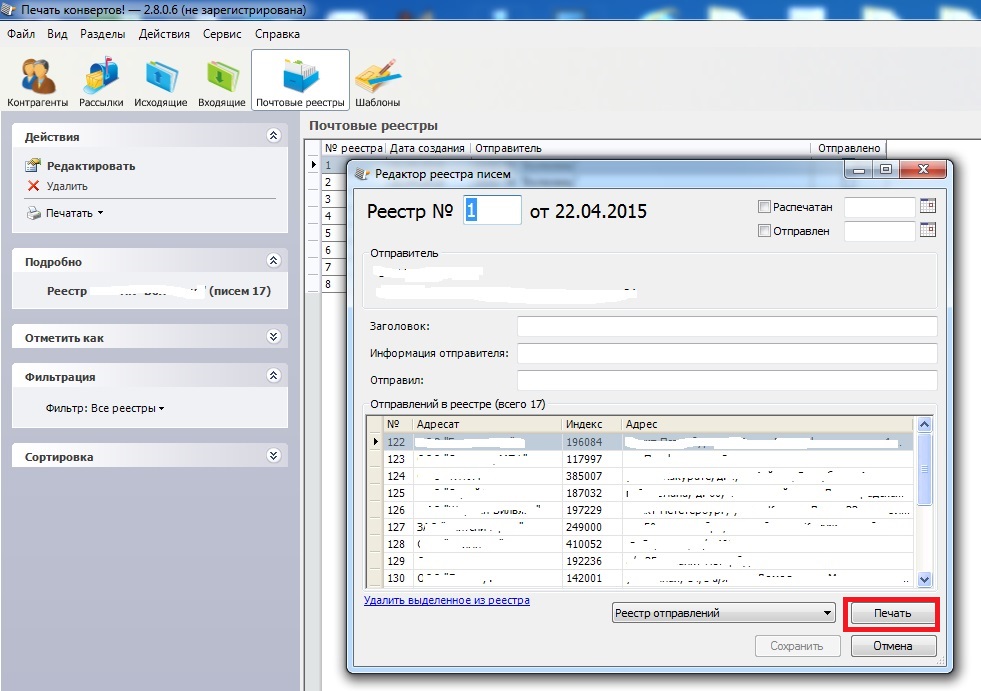Open the Разделы menu
The width and height of the screenshot is (981, 691).
102,33
